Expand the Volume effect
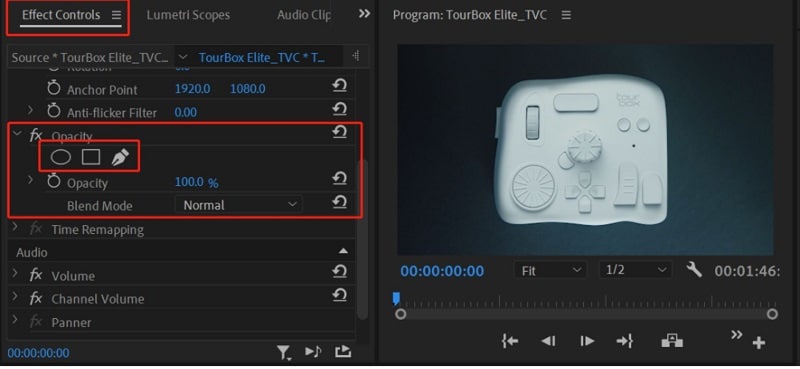The image size is (800, 369). pos(15,274)
